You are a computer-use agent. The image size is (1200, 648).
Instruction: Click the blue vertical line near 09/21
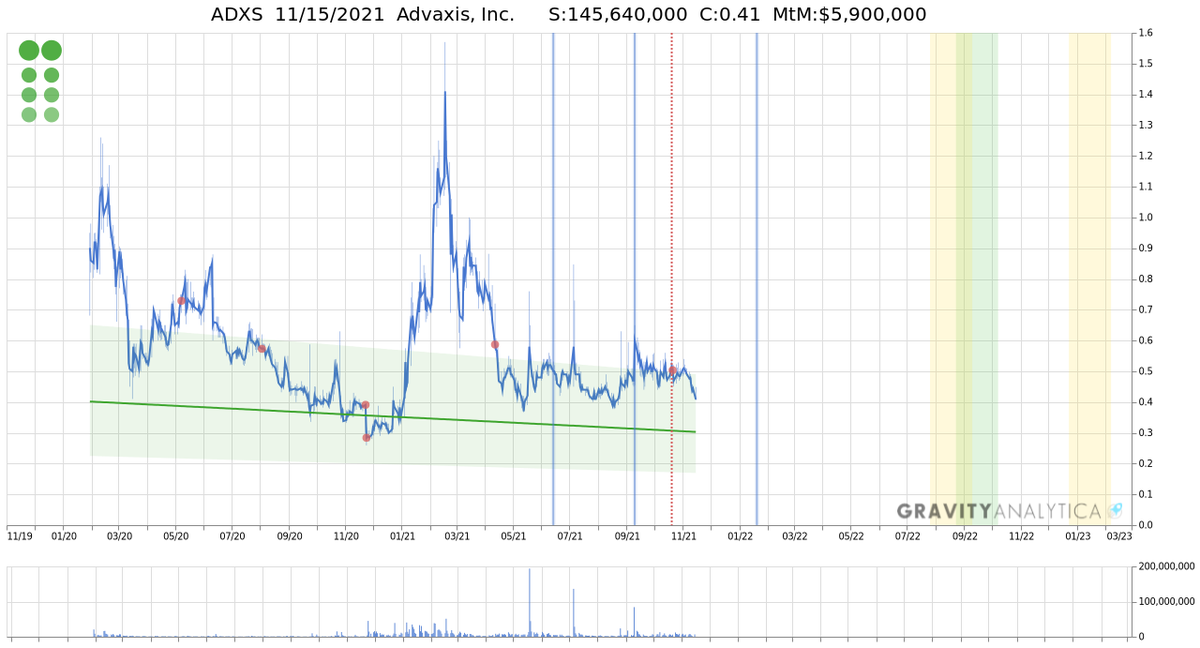click(x=634, y=280)
